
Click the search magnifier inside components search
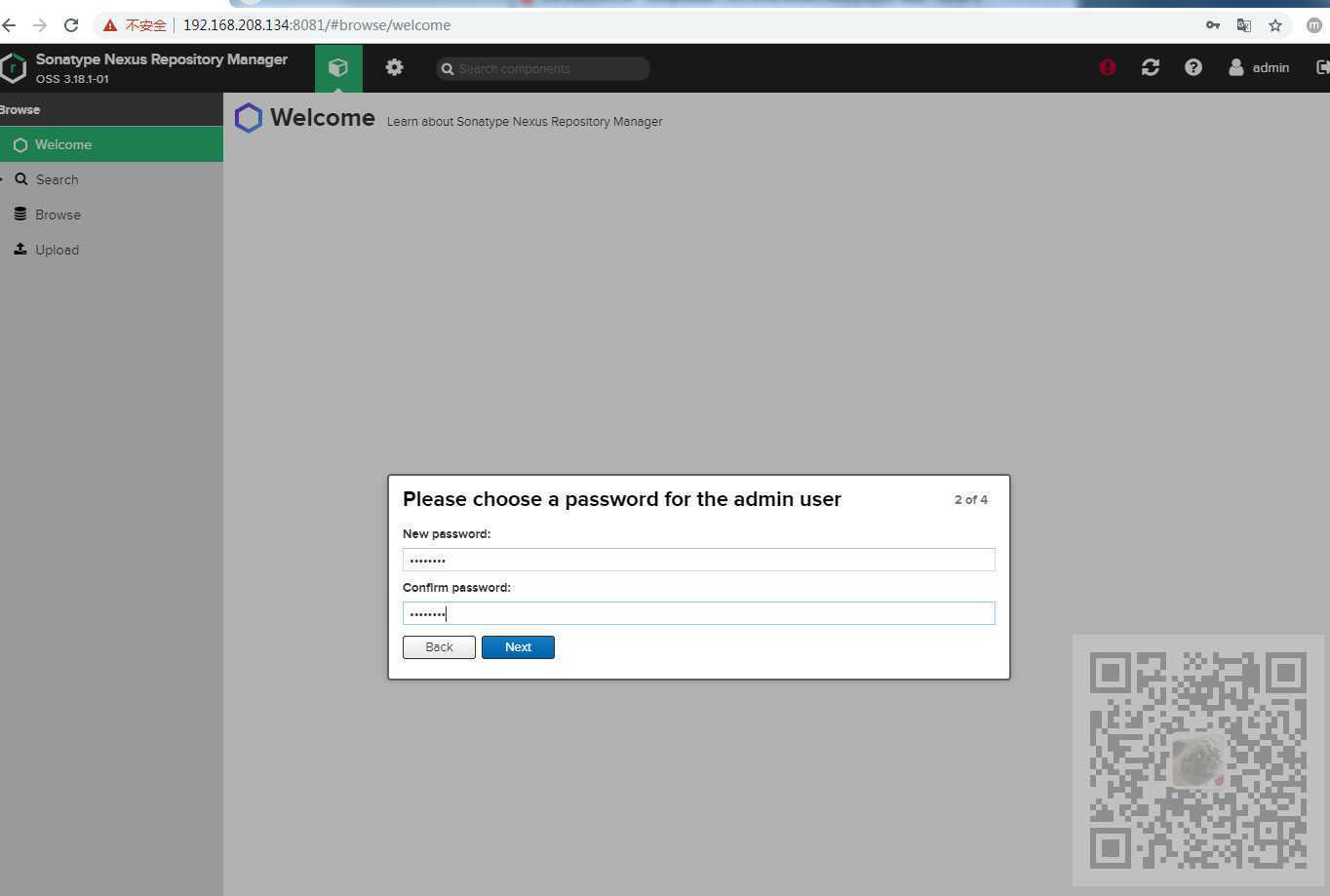(448, 68)
